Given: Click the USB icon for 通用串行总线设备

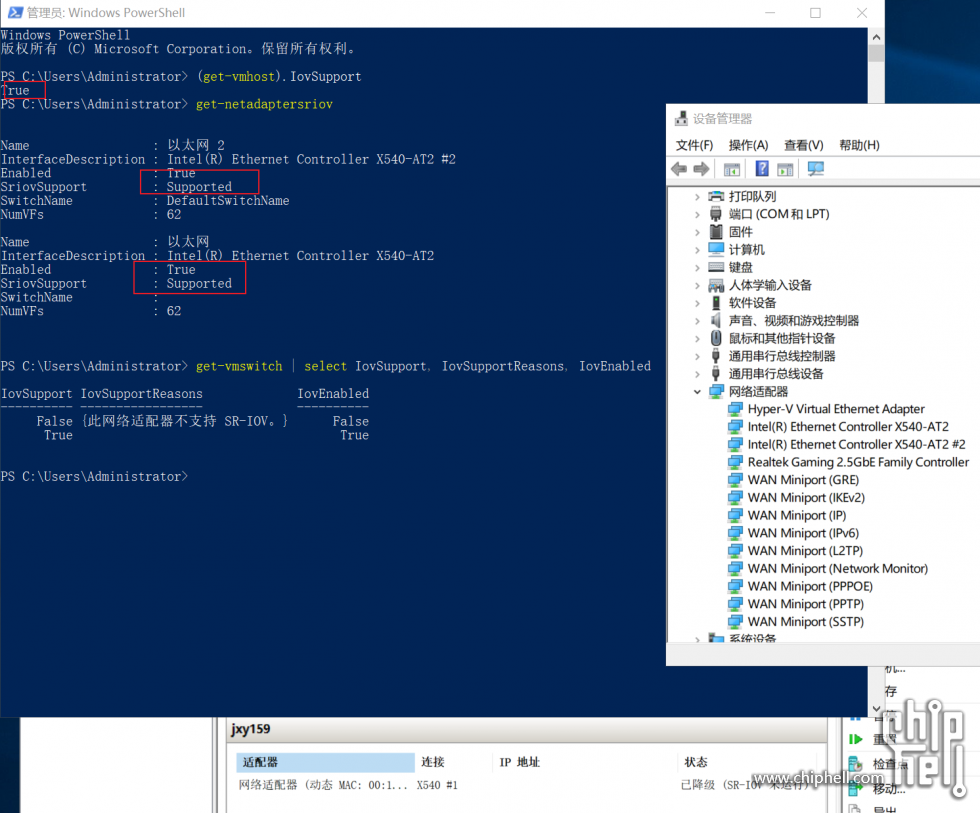Looking at the screenshot, I should click(716, 374).
